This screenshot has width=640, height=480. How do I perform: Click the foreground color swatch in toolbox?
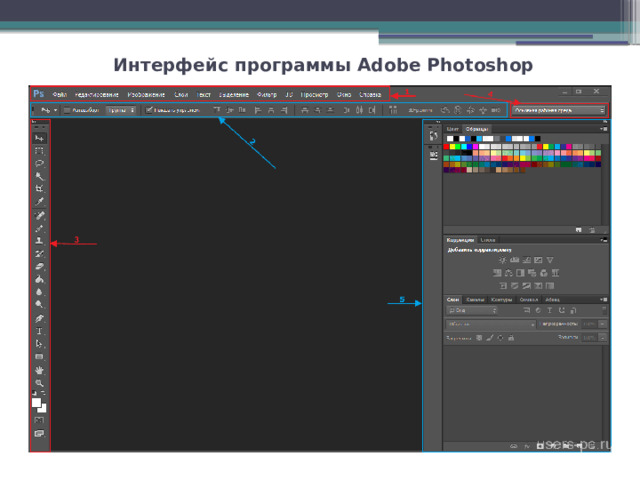(x=36, y=402)
